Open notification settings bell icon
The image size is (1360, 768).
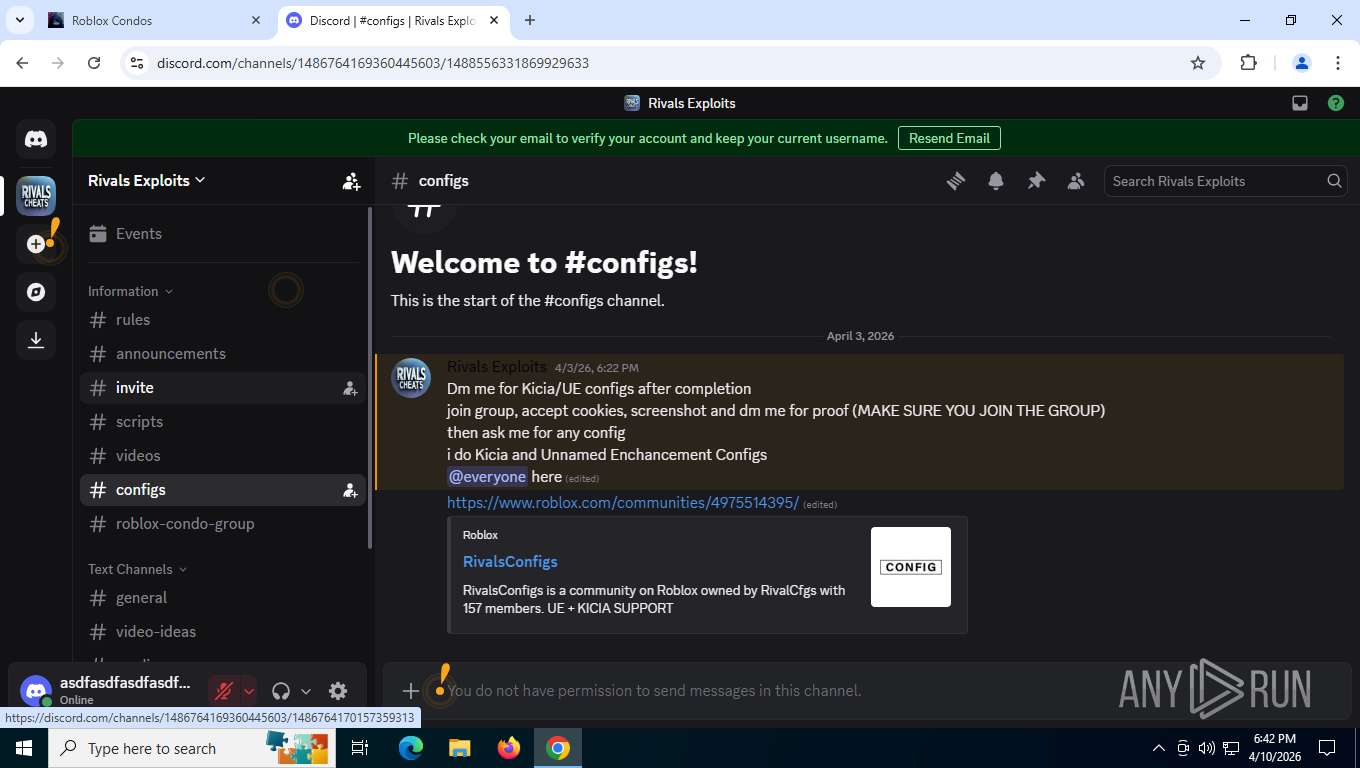click(x=996, y=181)
